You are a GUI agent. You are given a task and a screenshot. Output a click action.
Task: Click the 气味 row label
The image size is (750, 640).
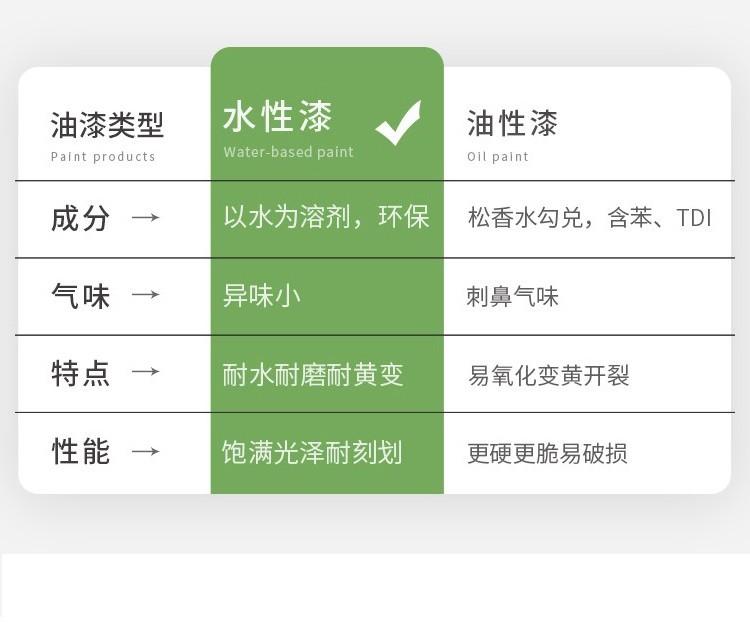(80, 296)
